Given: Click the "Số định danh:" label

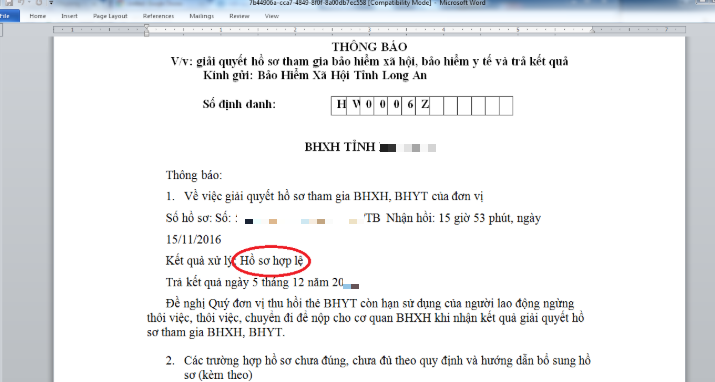Looking at the screenshot, I should click(x=239, y=104).
